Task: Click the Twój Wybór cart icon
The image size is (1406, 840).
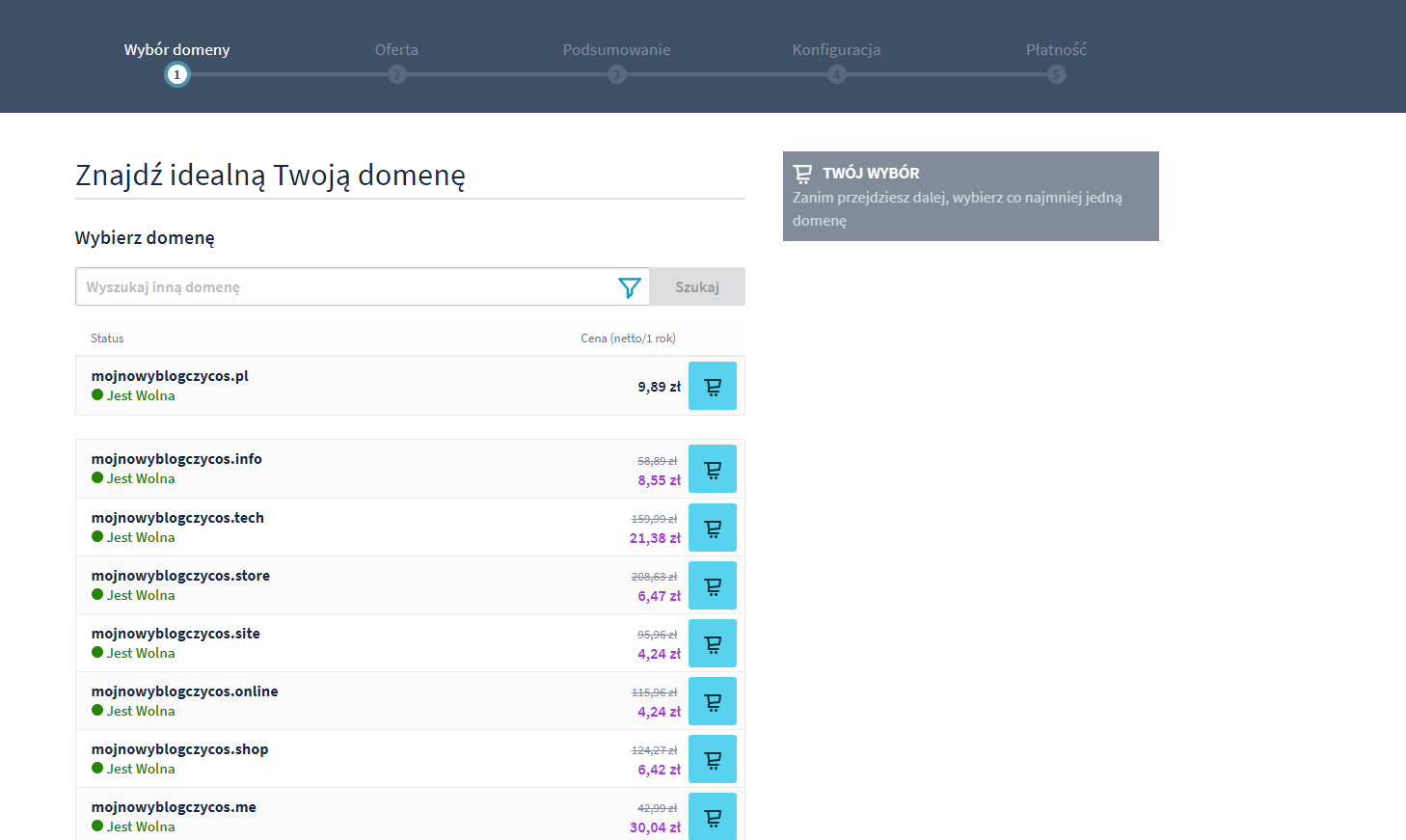Action: click(802, 174)
